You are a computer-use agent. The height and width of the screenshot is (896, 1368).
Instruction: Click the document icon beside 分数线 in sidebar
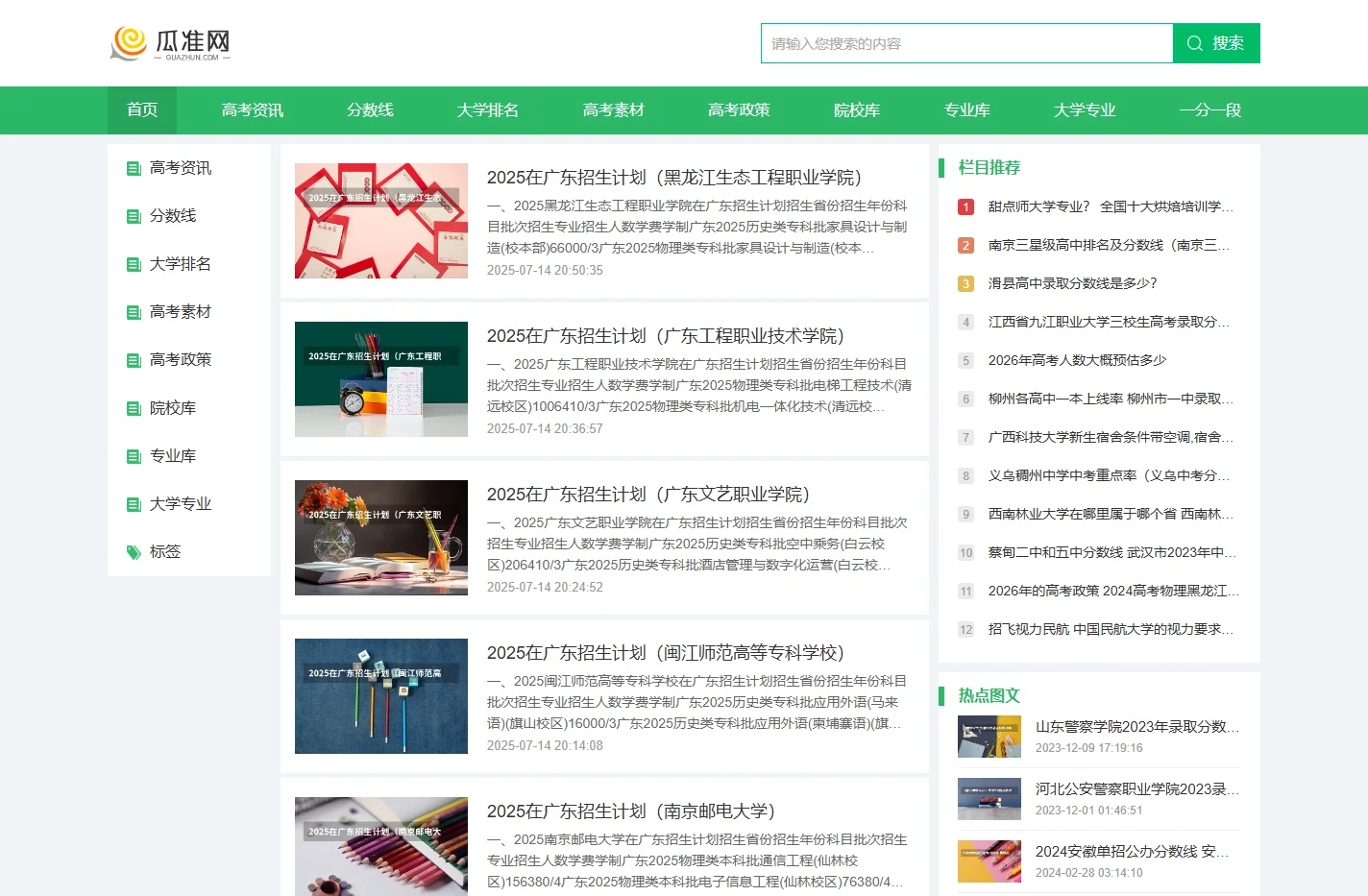pyautogui.click(x=134, y=216)
